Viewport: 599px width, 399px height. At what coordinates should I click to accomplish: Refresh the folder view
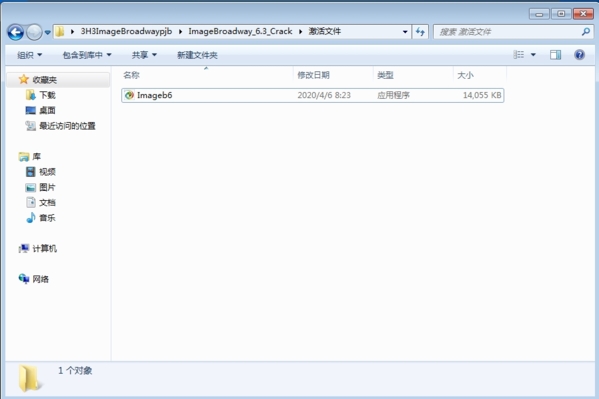pyautogui.click(x=420, y=32)
